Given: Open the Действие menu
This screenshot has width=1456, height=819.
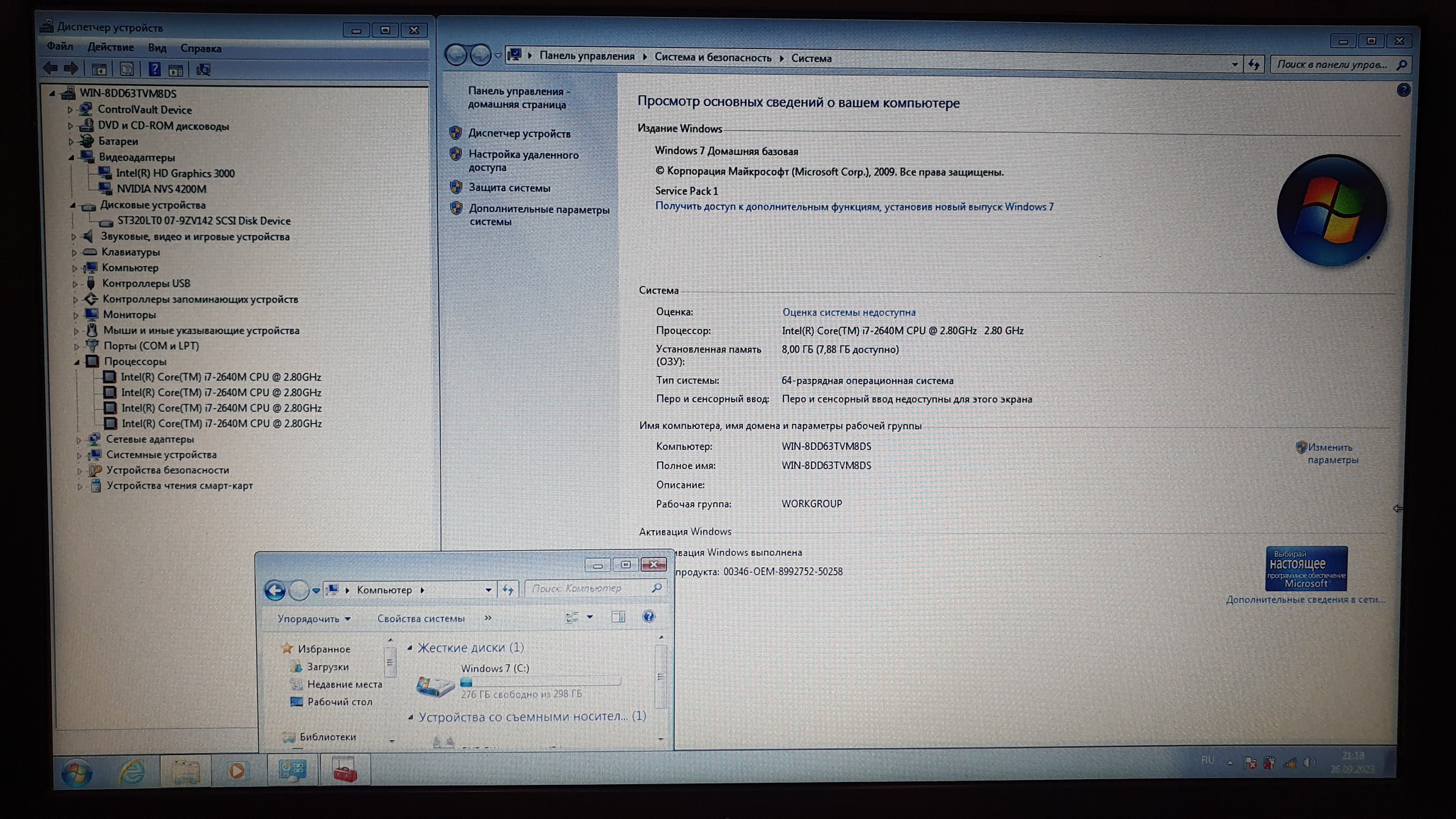Looking at the screenshot, I should click(110, 47).
